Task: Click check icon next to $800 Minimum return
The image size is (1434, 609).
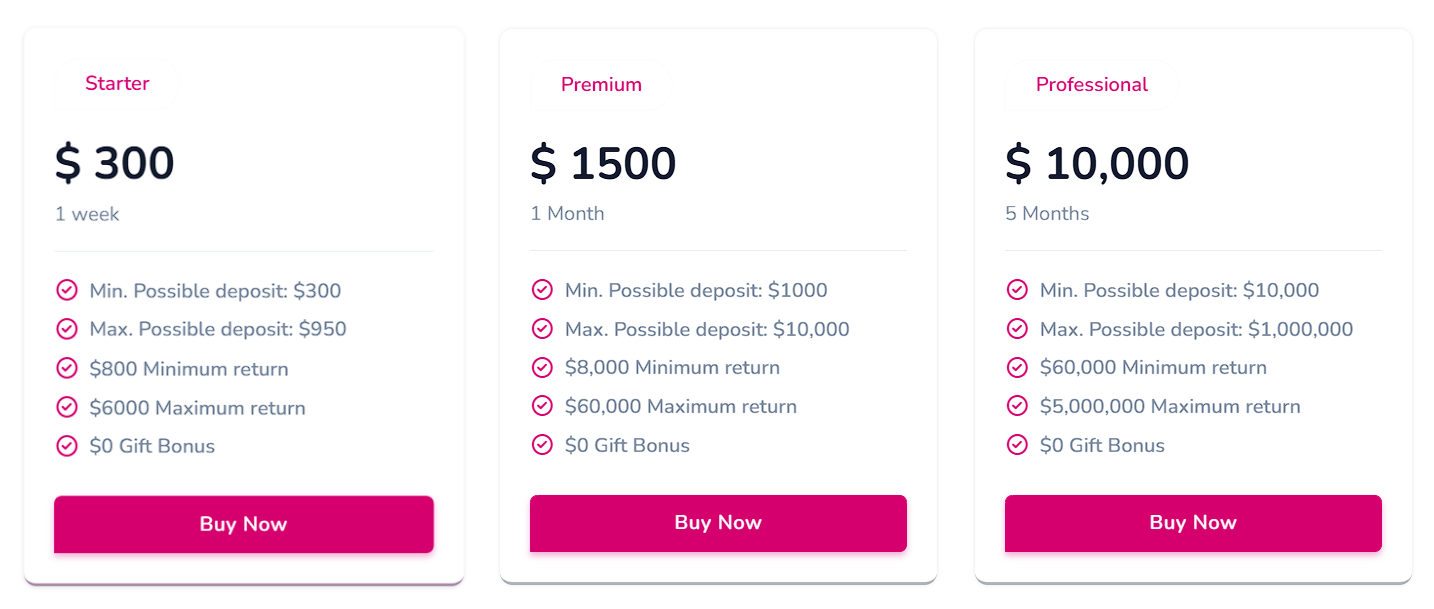Action: point(67,368)
